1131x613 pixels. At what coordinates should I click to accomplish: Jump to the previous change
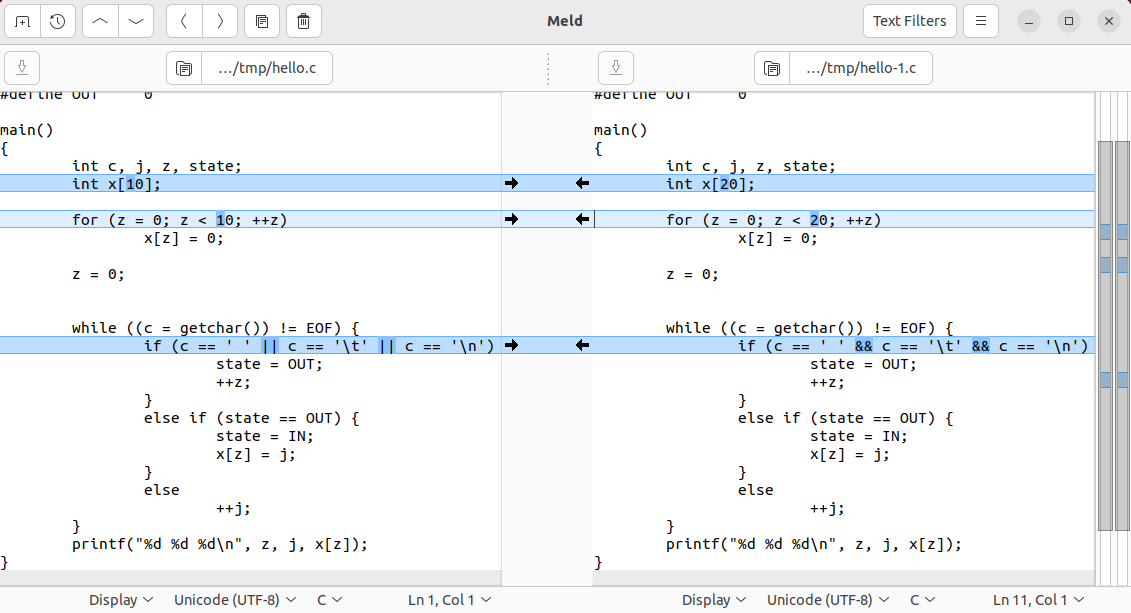[x=99, y=21]
